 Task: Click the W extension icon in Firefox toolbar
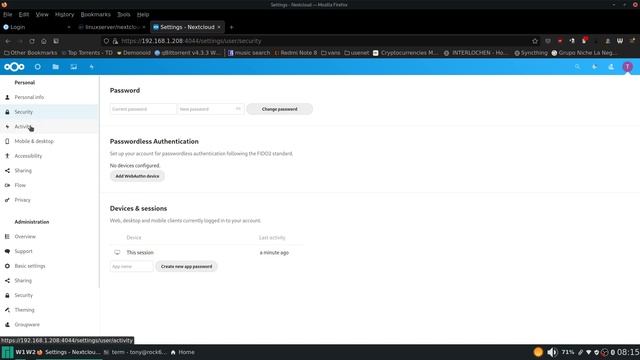click(620, 41)
